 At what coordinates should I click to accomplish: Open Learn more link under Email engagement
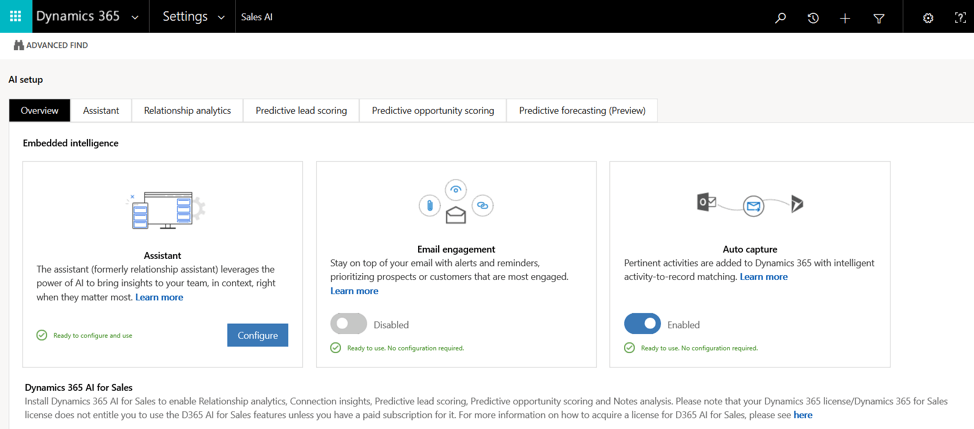click(354, 291)
